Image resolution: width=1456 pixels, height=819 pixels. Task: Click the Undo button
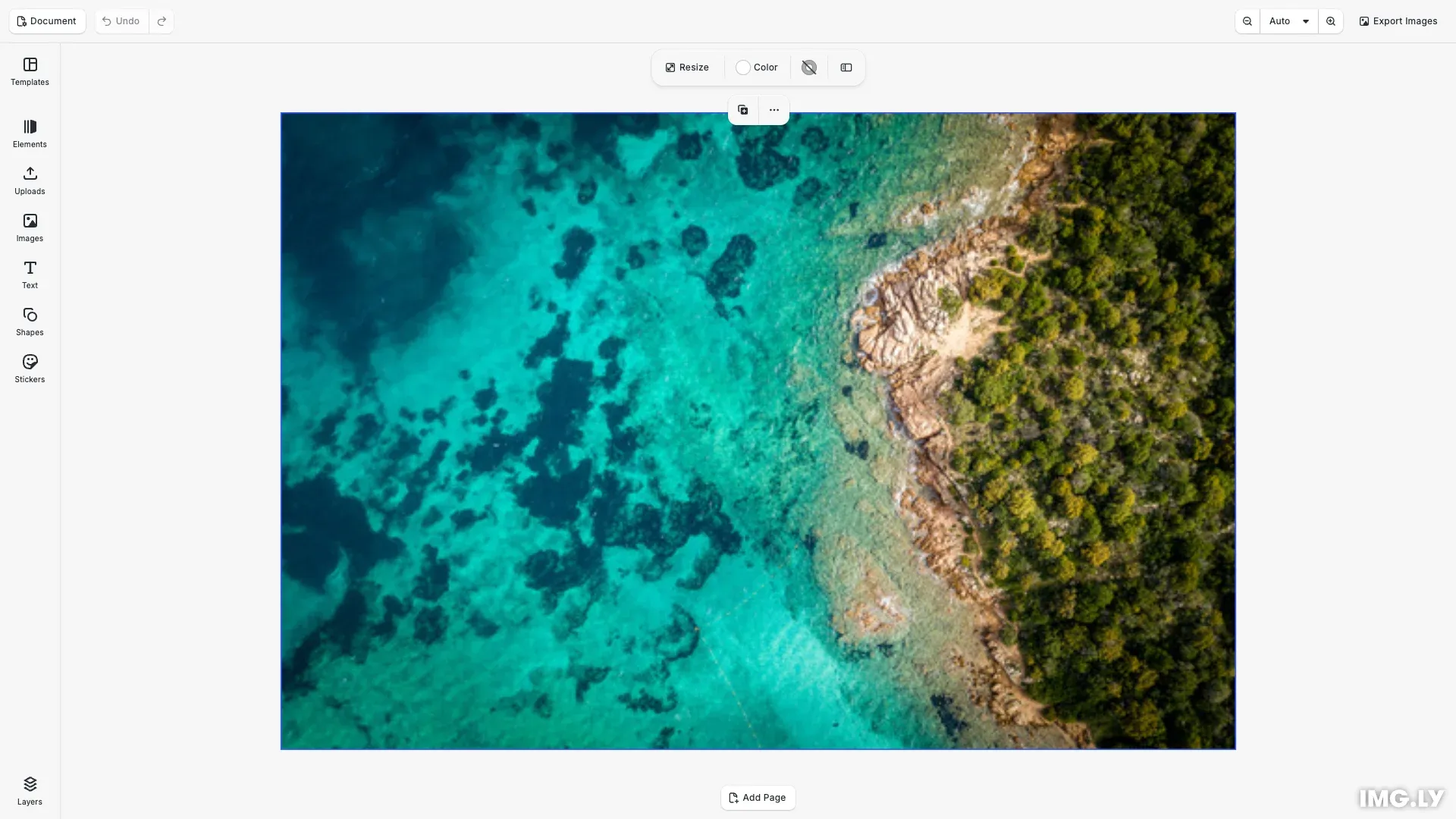pos(121,21)
